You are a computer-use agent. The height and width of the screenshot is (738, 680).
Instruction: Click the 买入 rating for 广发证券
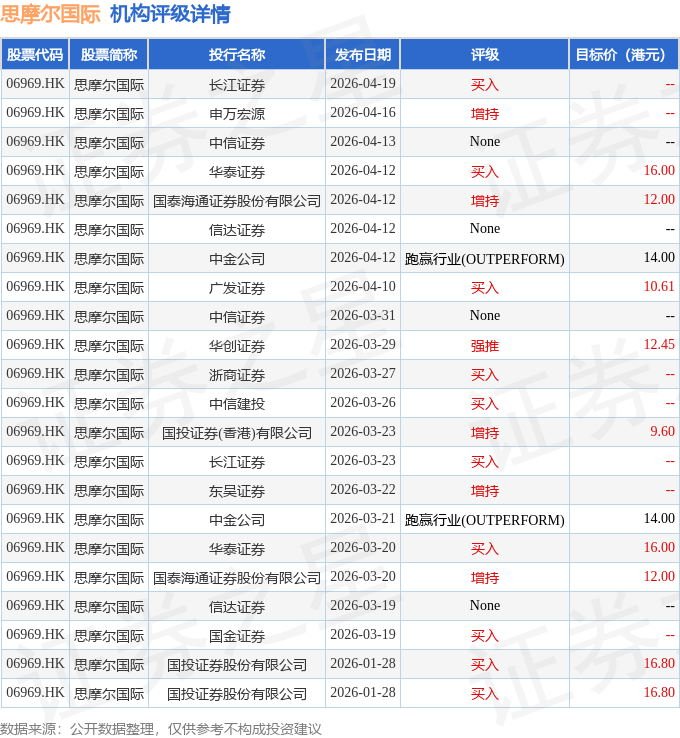coord(485,288)
